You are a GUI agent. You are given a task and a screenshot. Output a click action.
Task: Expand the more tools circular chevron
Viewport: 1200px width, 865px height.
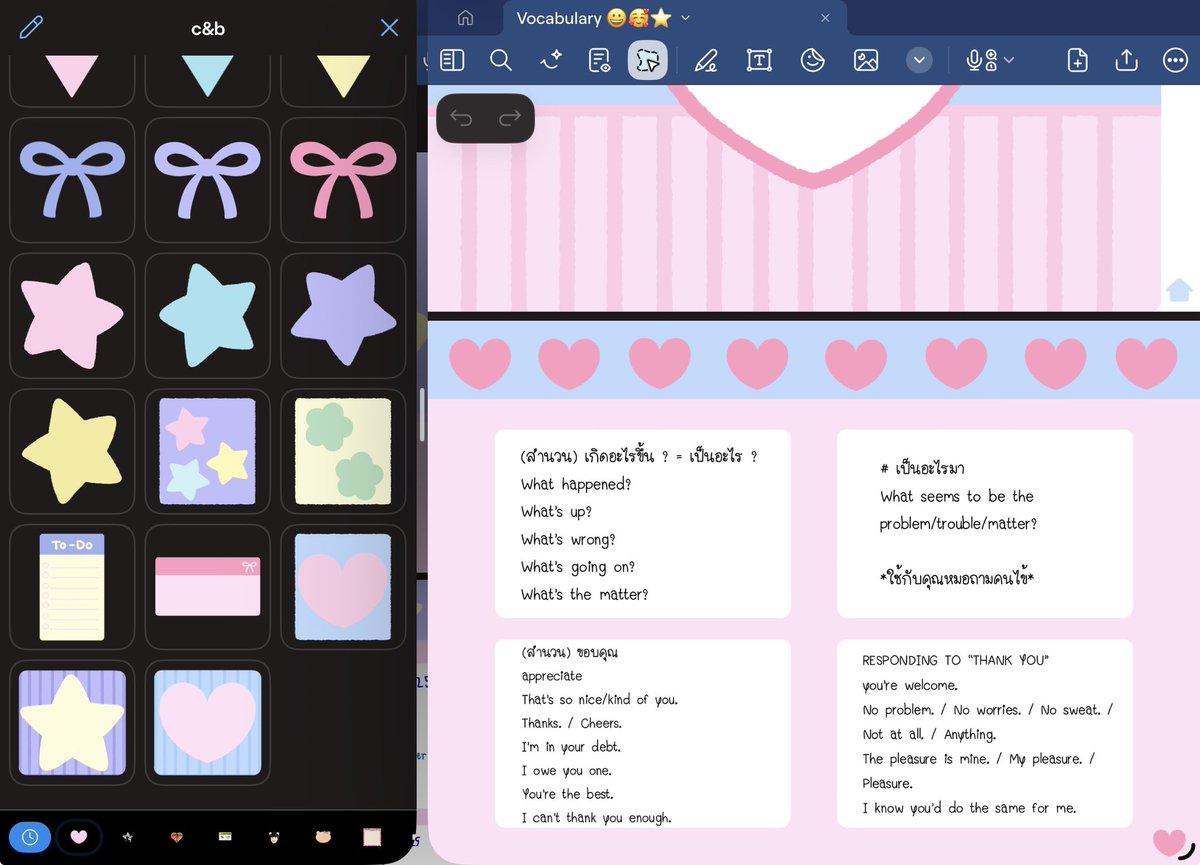pos(919,61)
